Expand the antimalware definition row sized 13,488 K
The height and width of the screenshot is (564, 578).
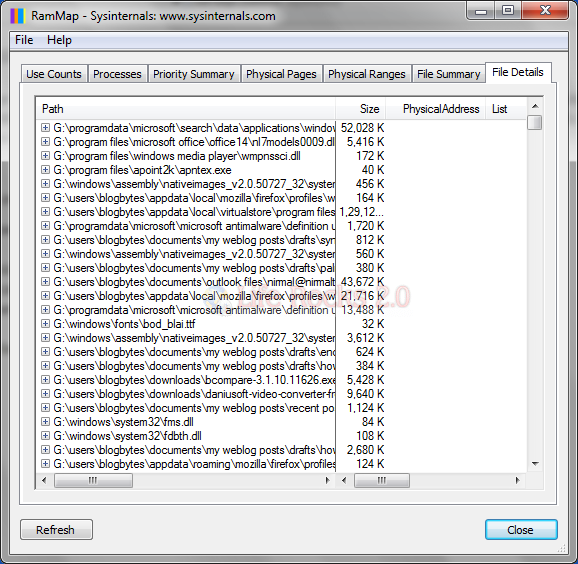(x=45, y=310)
